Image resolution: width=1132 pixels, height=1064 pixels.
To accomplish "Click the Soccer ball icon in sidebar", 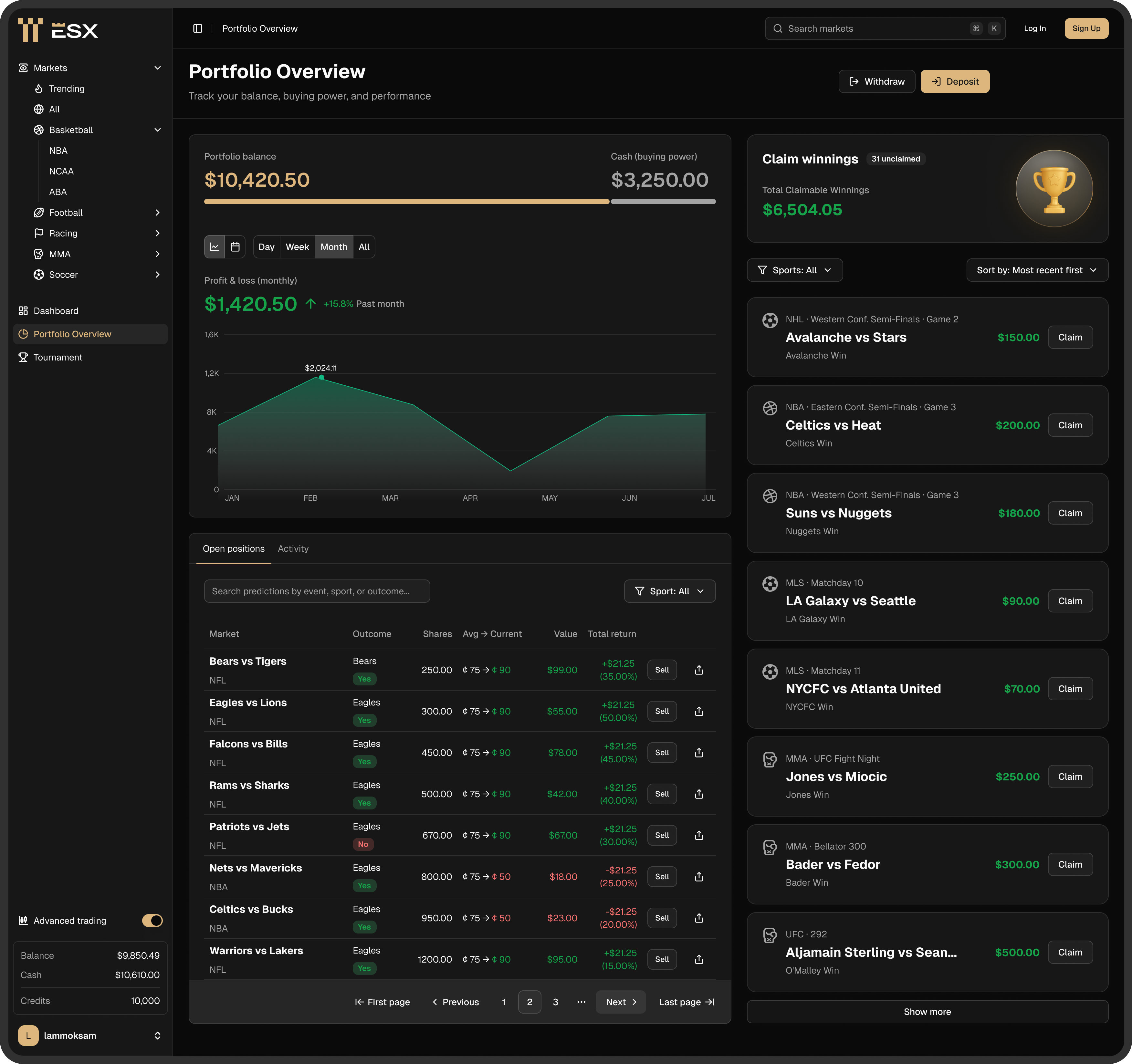I will tap(39, 275).
